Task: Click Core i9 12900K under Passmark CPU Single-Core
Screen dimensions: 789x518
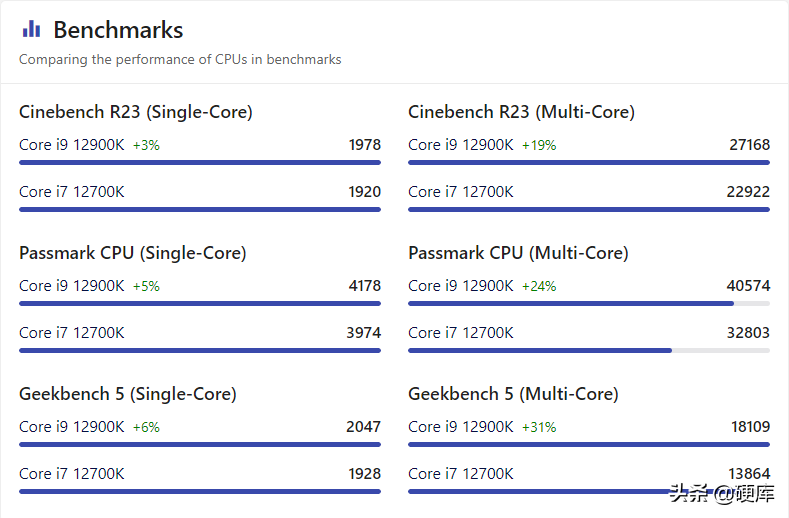Action: [71, 286]
